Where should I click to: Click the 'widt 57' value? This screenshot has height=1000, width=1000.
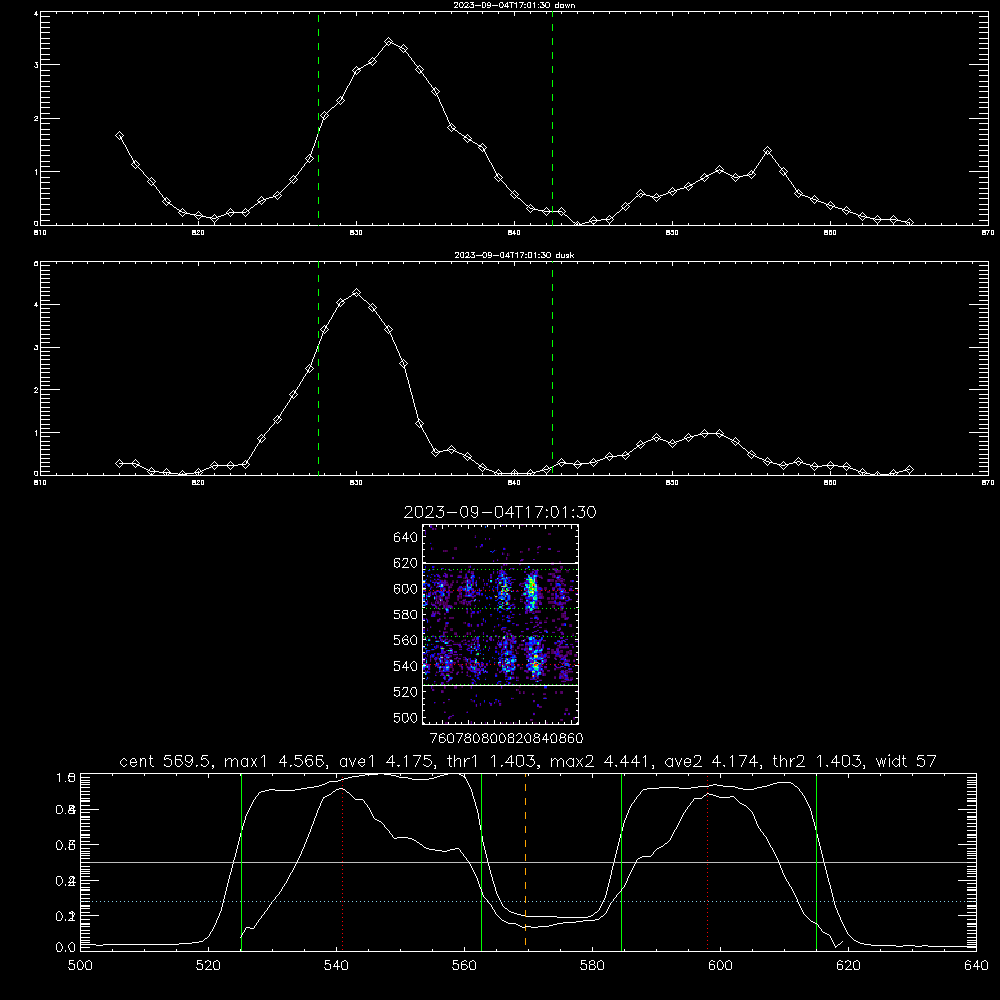(x=906, y=761)
